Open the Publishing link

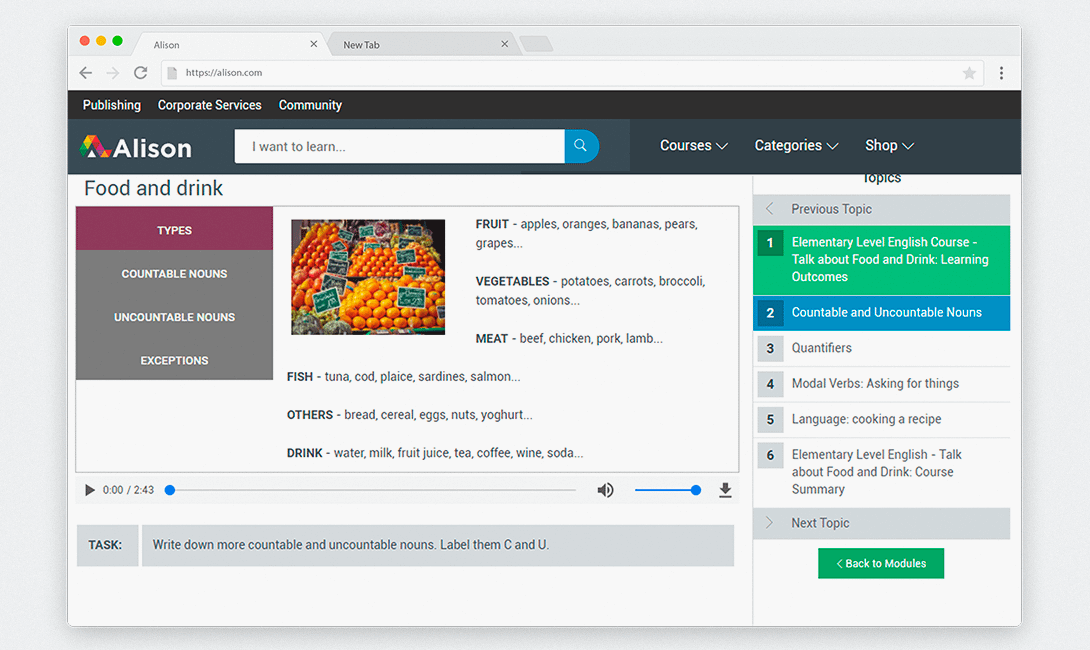(x=112, y=105)
